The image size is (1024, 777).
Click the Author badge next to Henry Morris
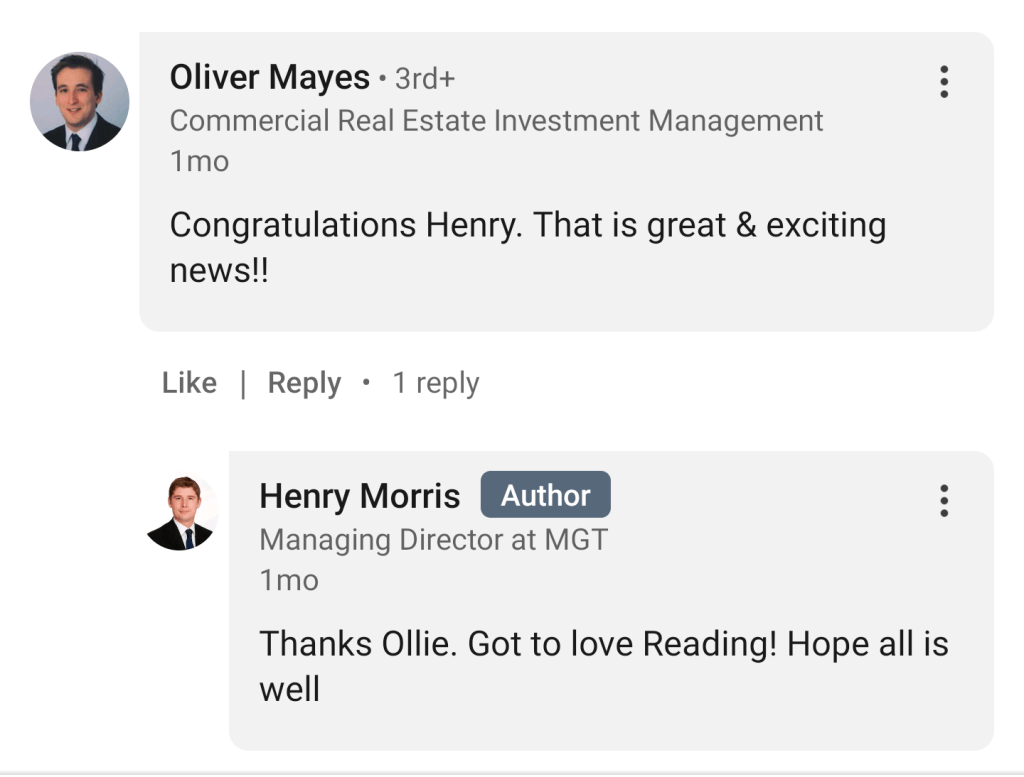click(x=545, y=495)
